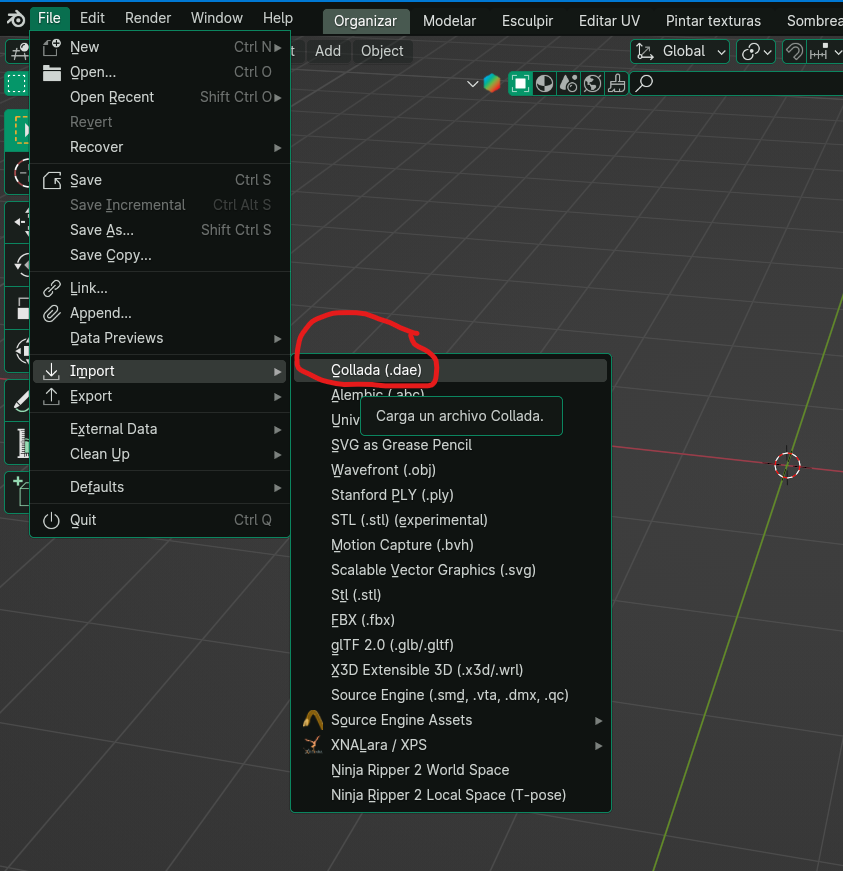Choose STL (.stl) (experimental) import
This screenshot has width=843, height=871.
click(450, 520)
